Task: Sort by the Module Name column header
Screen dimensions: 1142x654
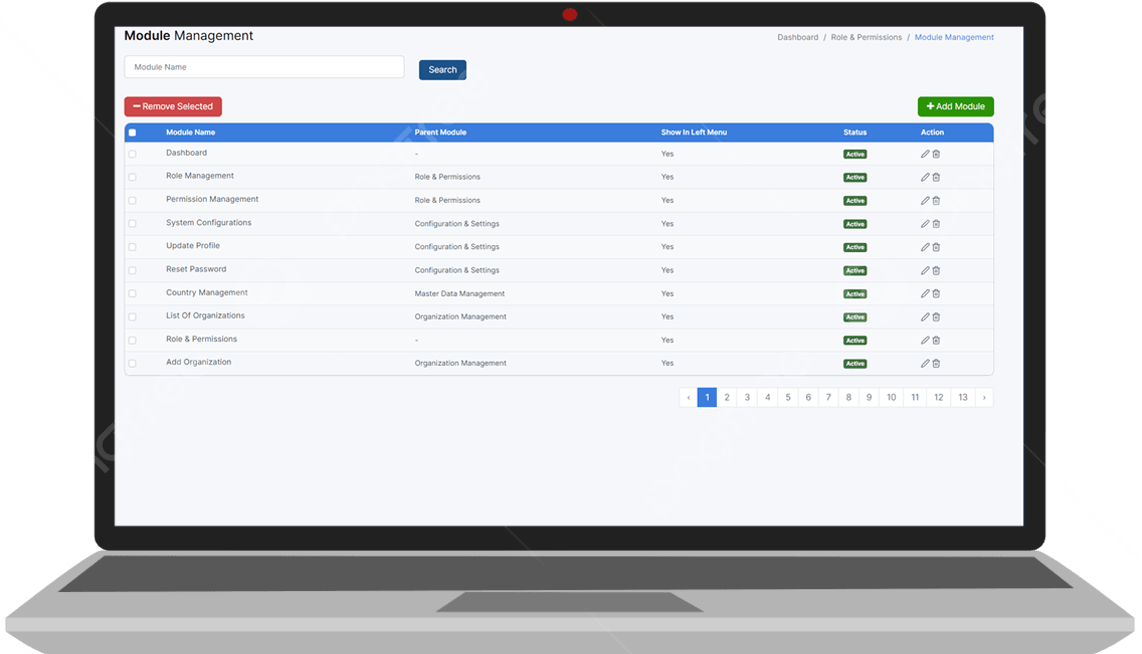Action: tap(190, 132)
